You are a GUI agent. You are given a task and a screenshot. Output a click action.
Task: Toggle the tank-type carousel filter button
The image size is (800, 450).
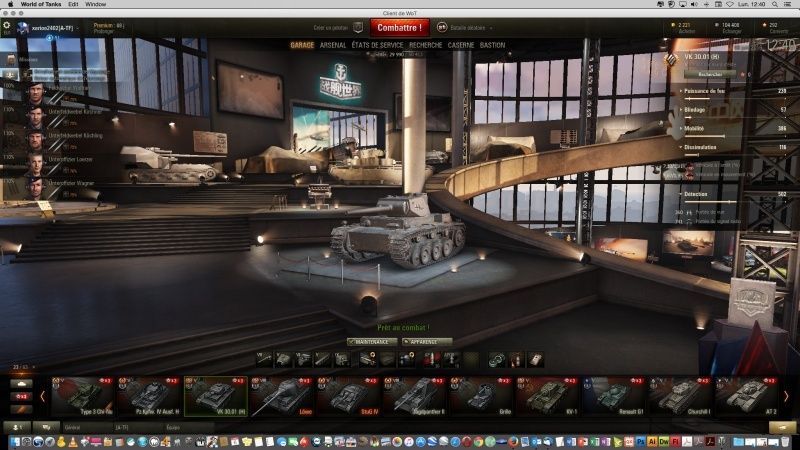(x=21, y=384)
